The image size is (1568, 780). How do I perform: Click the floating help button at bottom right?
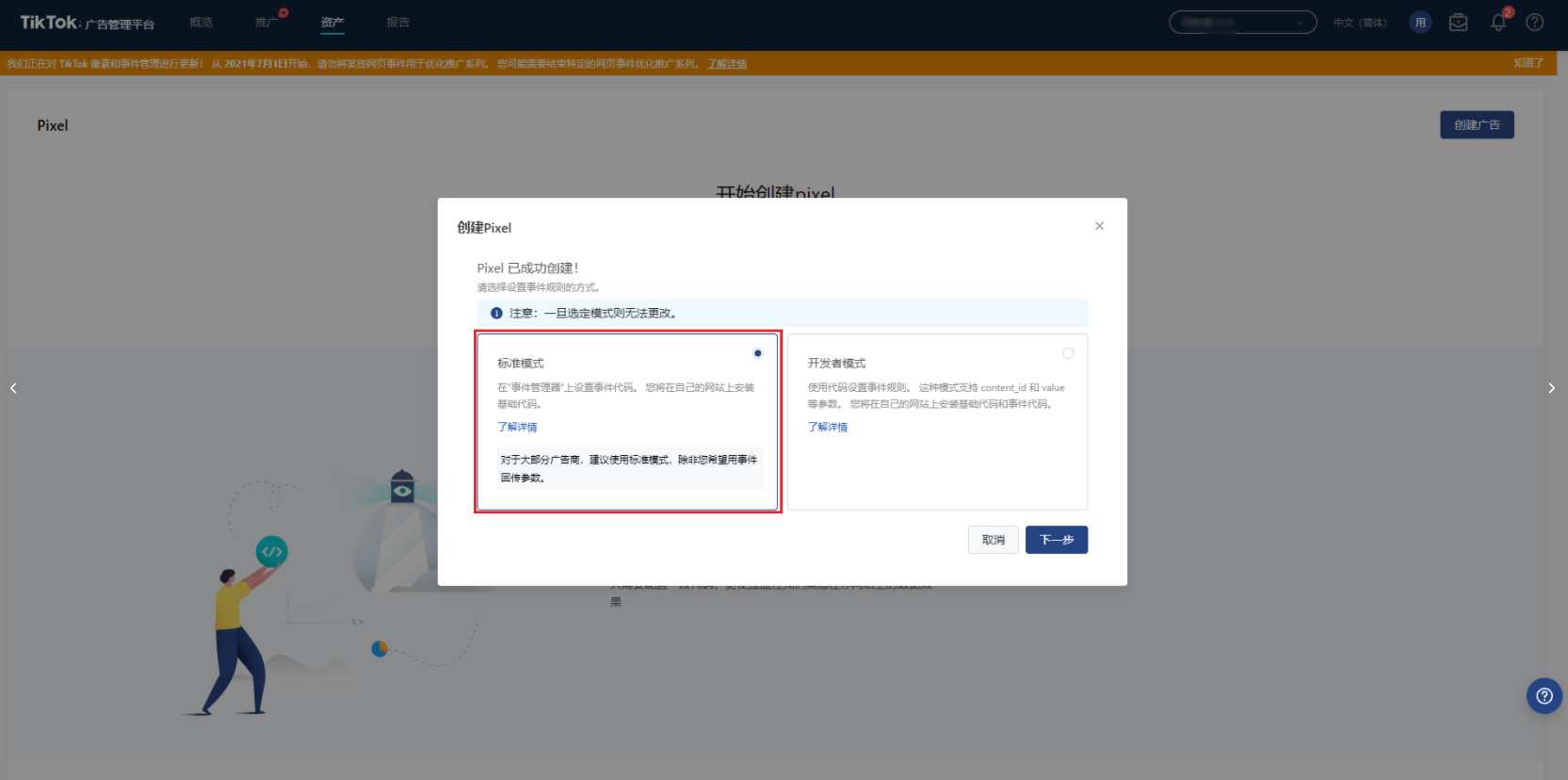point(1544,696)
